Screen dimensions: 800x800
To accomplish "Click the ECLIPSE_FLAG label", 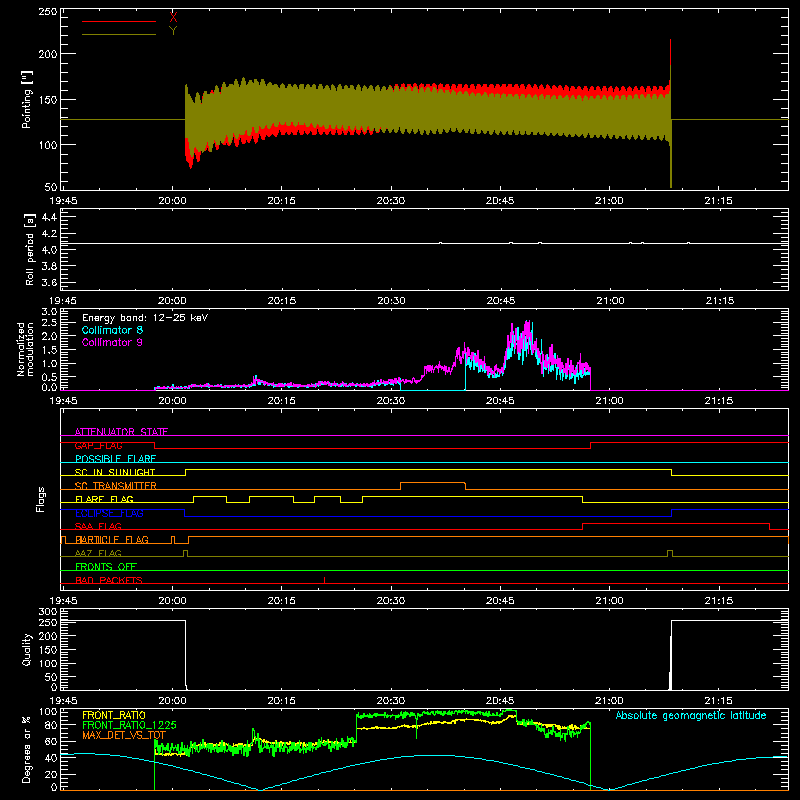I will pos(109,513).
